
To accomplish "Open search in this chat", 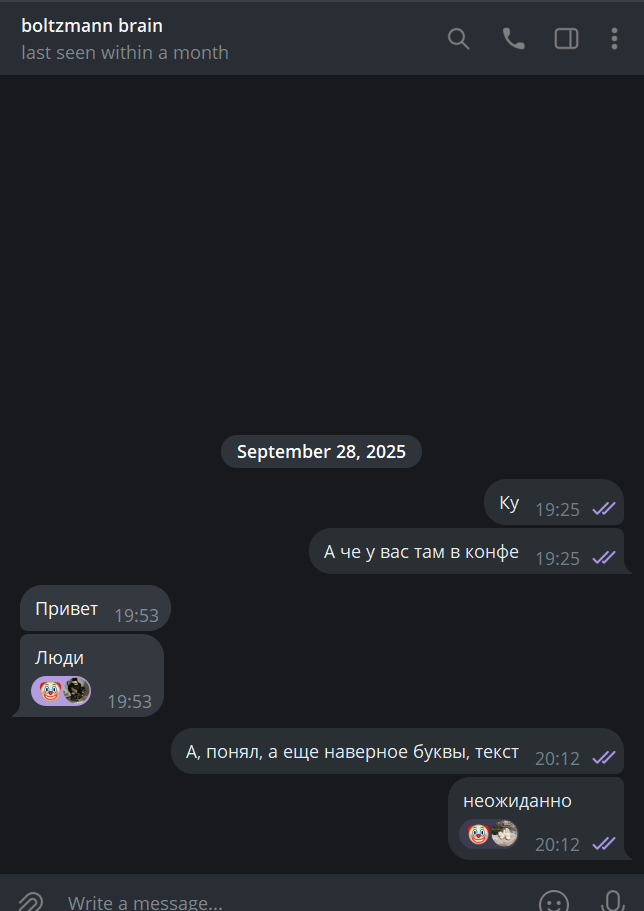I will click(458, 39).
